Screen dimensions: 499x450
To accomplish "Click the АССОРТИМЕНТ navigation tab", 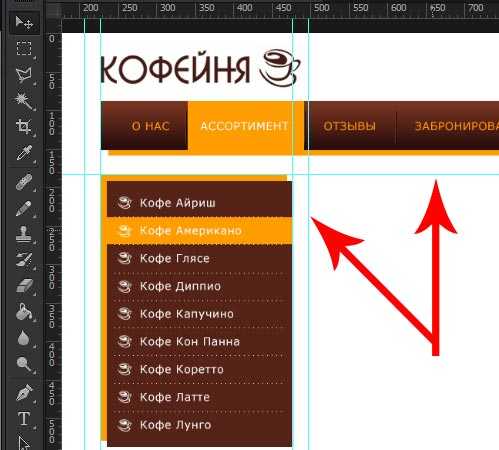I will point(244,126).
